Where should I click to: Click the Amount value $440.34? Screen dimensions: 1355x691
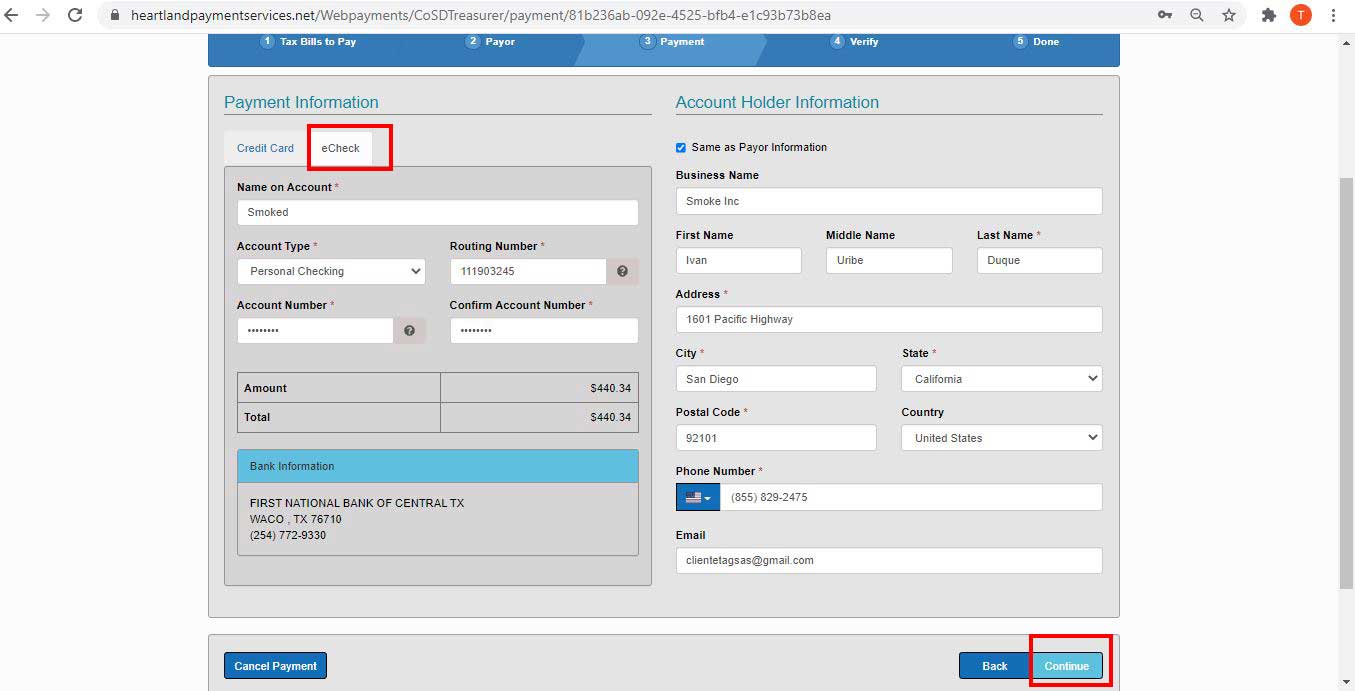(x=610, y=388)
